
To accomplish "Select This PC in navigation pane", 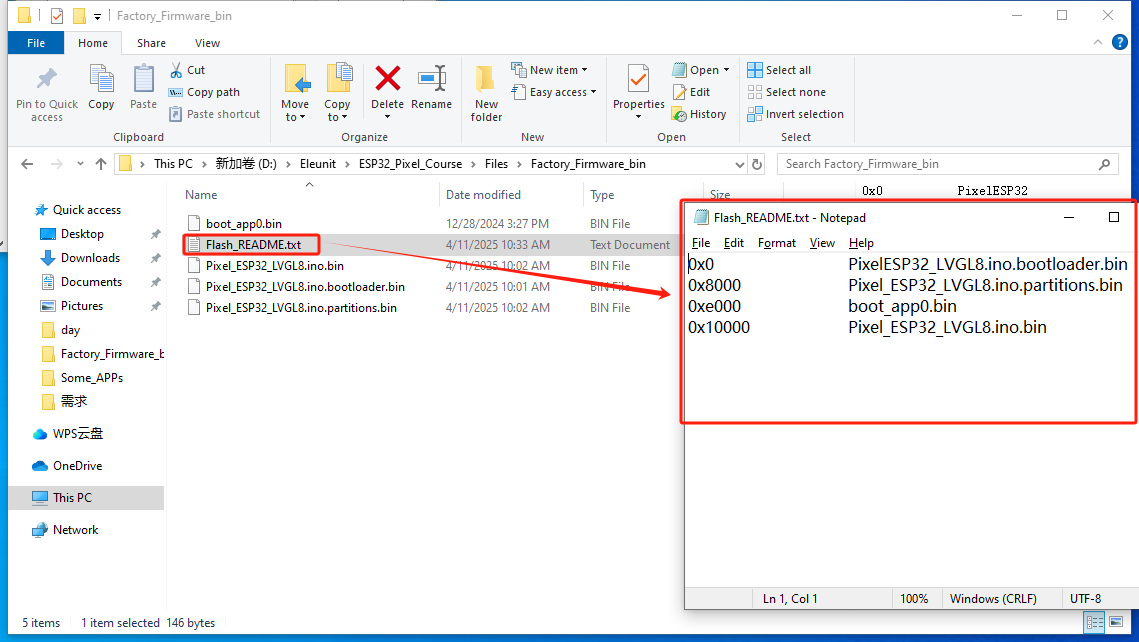I will click(x=72, y=497).
